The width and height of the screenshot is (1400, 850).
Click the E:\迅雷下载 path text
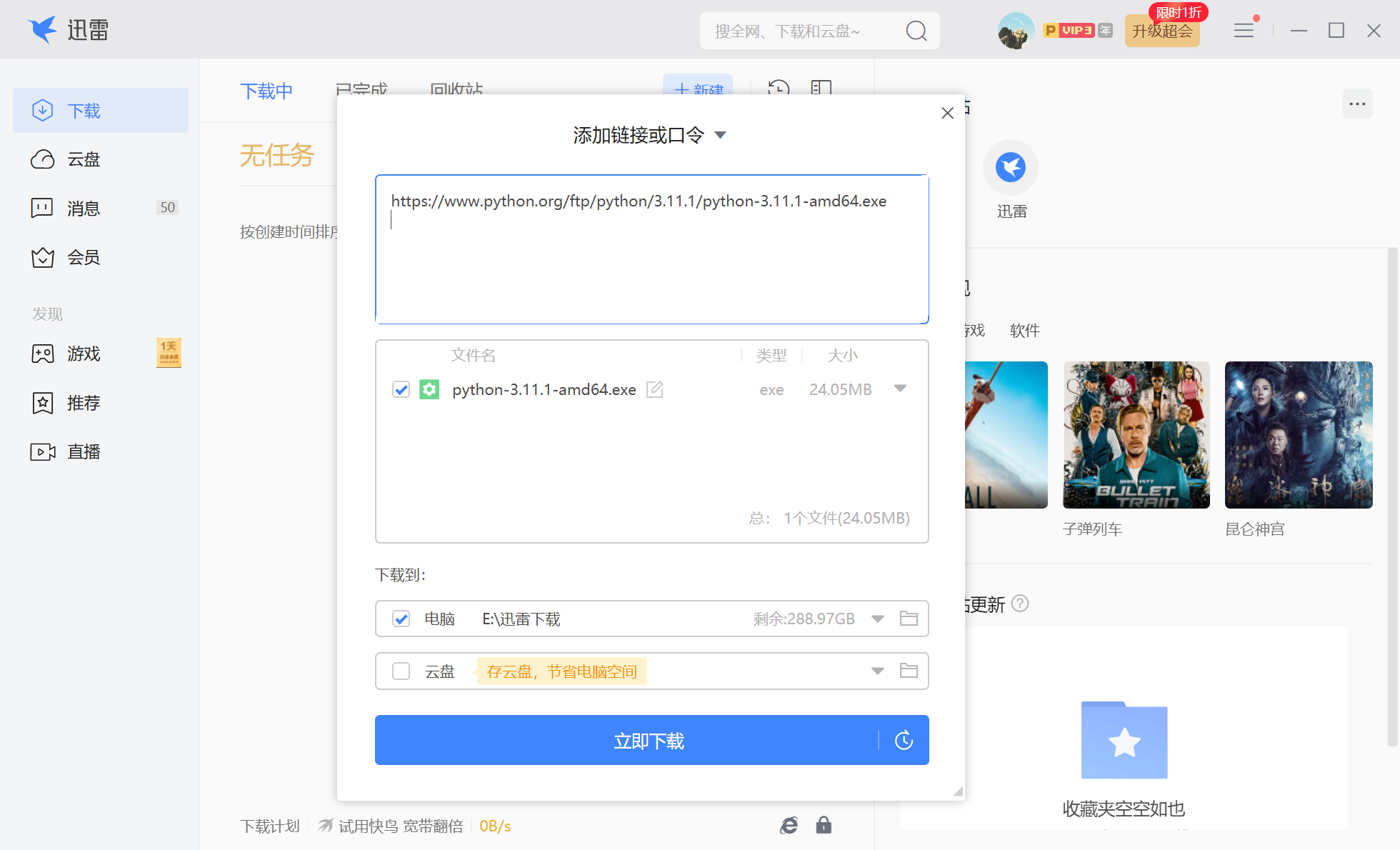tap(521, 619)
